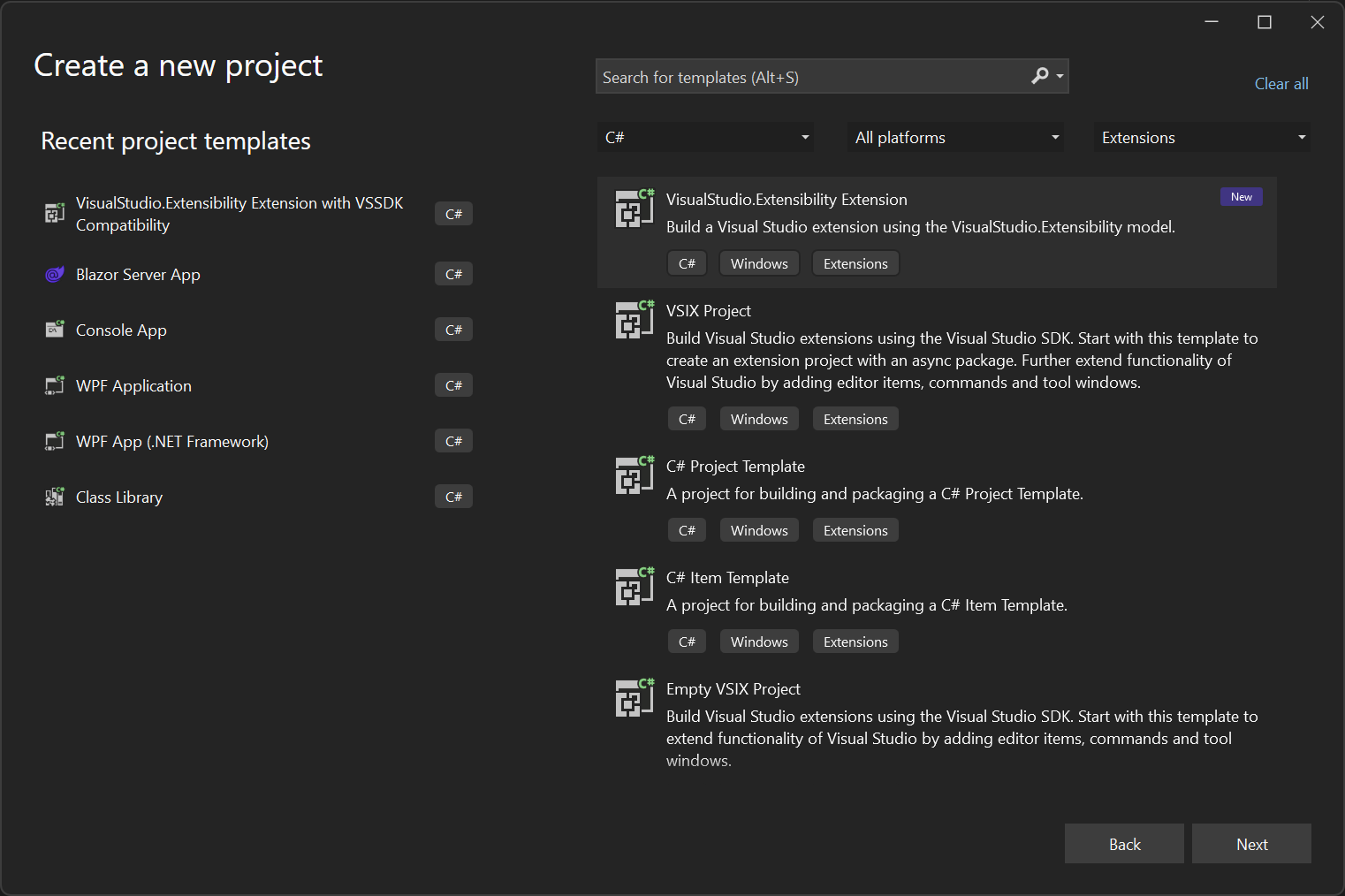Select the Windows tag under VSIX Project
The width and height of the screenshot is (1345, 896).
758,418
